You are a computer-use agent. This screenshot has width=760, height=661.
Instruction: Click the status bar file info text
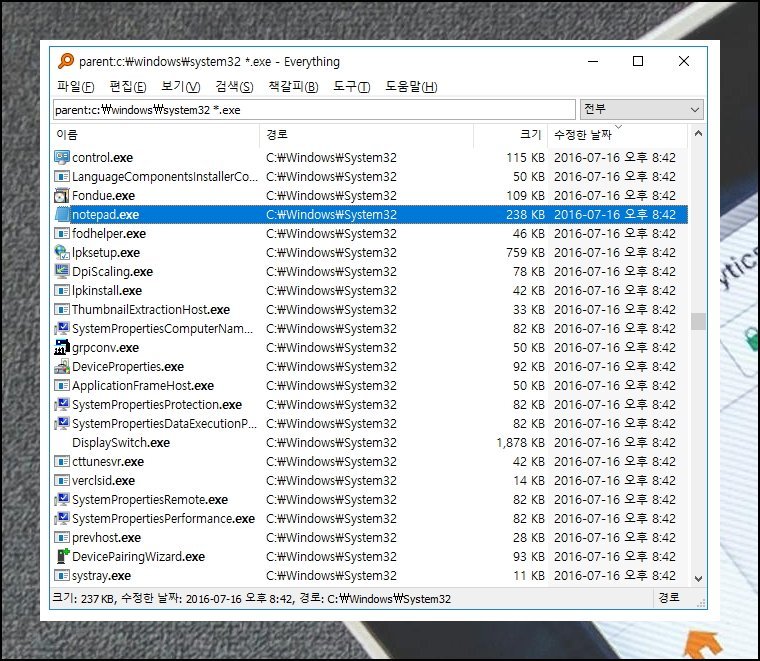[x=251, y=598]
